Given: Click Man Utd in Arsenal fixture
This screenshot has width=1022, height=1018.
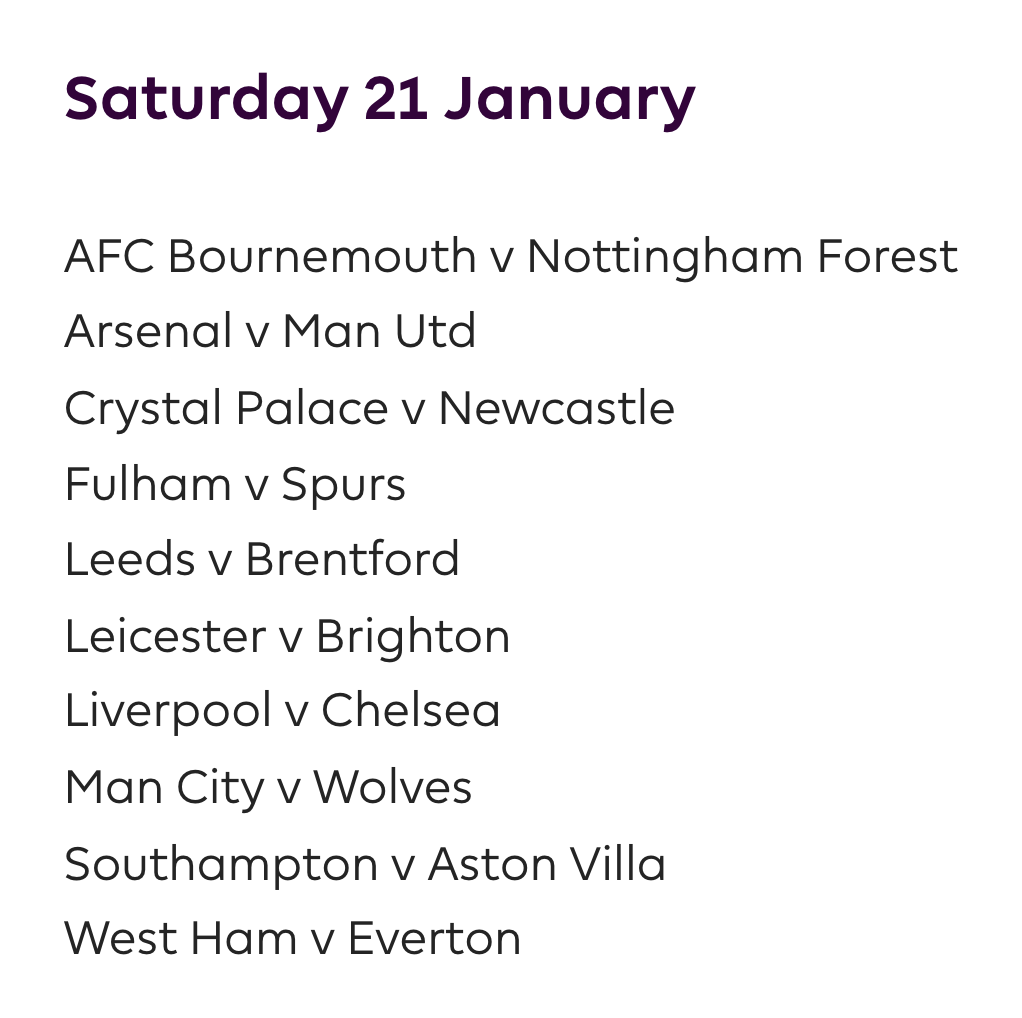Looking at the screenshot, I should click(379, 332).
